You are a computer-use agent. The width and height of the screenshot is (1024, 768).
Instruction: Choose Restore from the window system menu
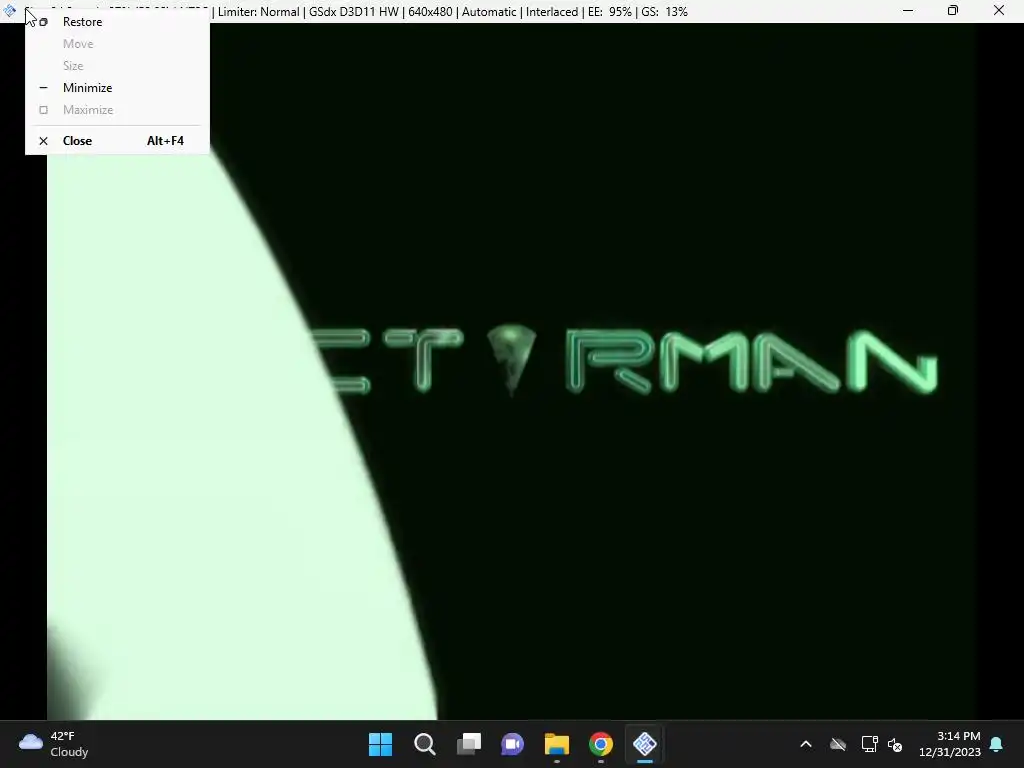(x=117, y=22)
